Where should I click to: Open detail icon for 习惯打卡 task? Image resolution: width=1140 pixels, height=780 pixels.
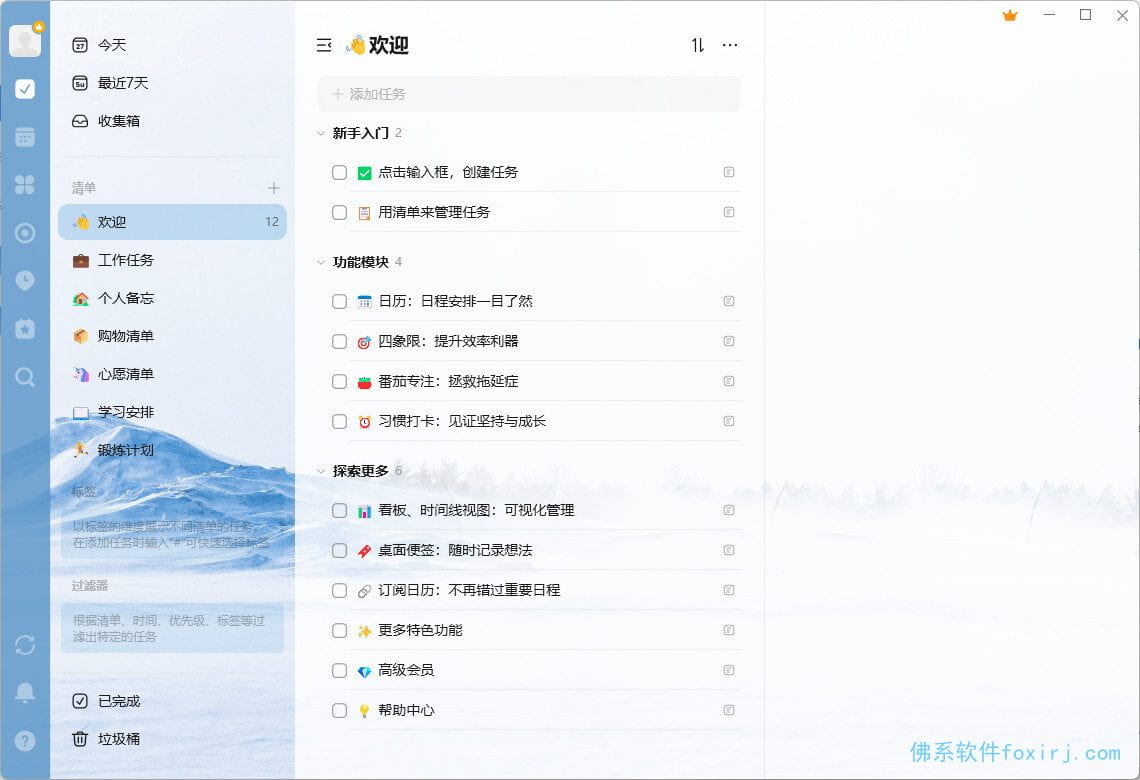click(728, 421)
